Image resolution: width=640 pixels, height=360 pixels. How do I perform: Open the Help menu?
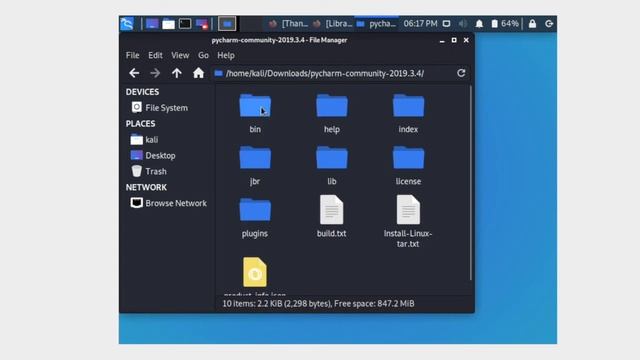pyautogui.click(x=226, y=55)
